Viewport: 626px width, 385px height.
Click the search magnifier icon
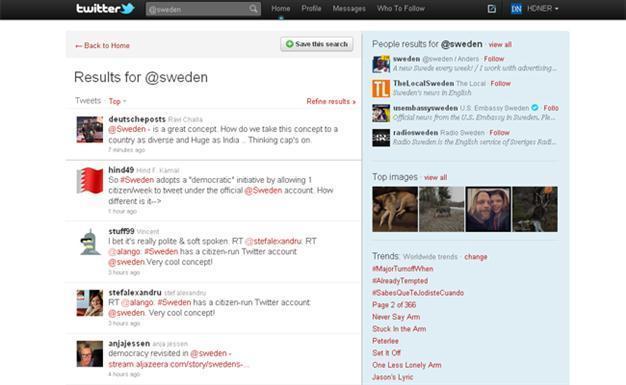coord(253,8)
